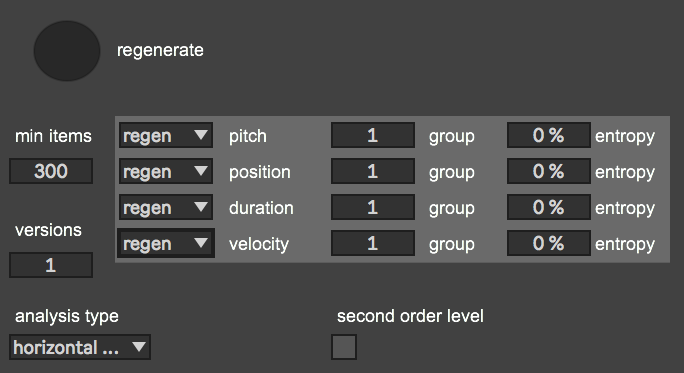Open the pitch regen dropdown

(166, 135)
